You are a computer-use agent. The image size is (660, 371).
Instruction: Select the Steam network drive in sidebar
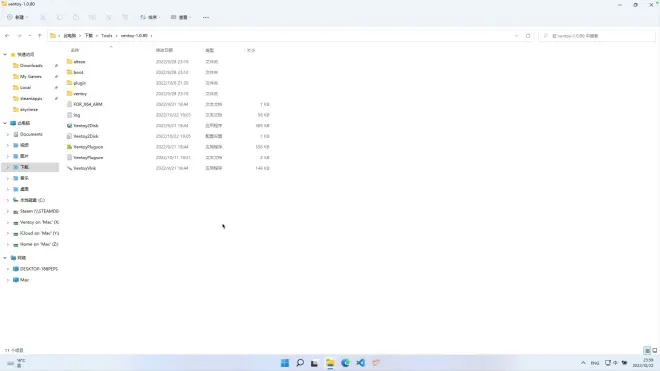(x=40, y=211)
